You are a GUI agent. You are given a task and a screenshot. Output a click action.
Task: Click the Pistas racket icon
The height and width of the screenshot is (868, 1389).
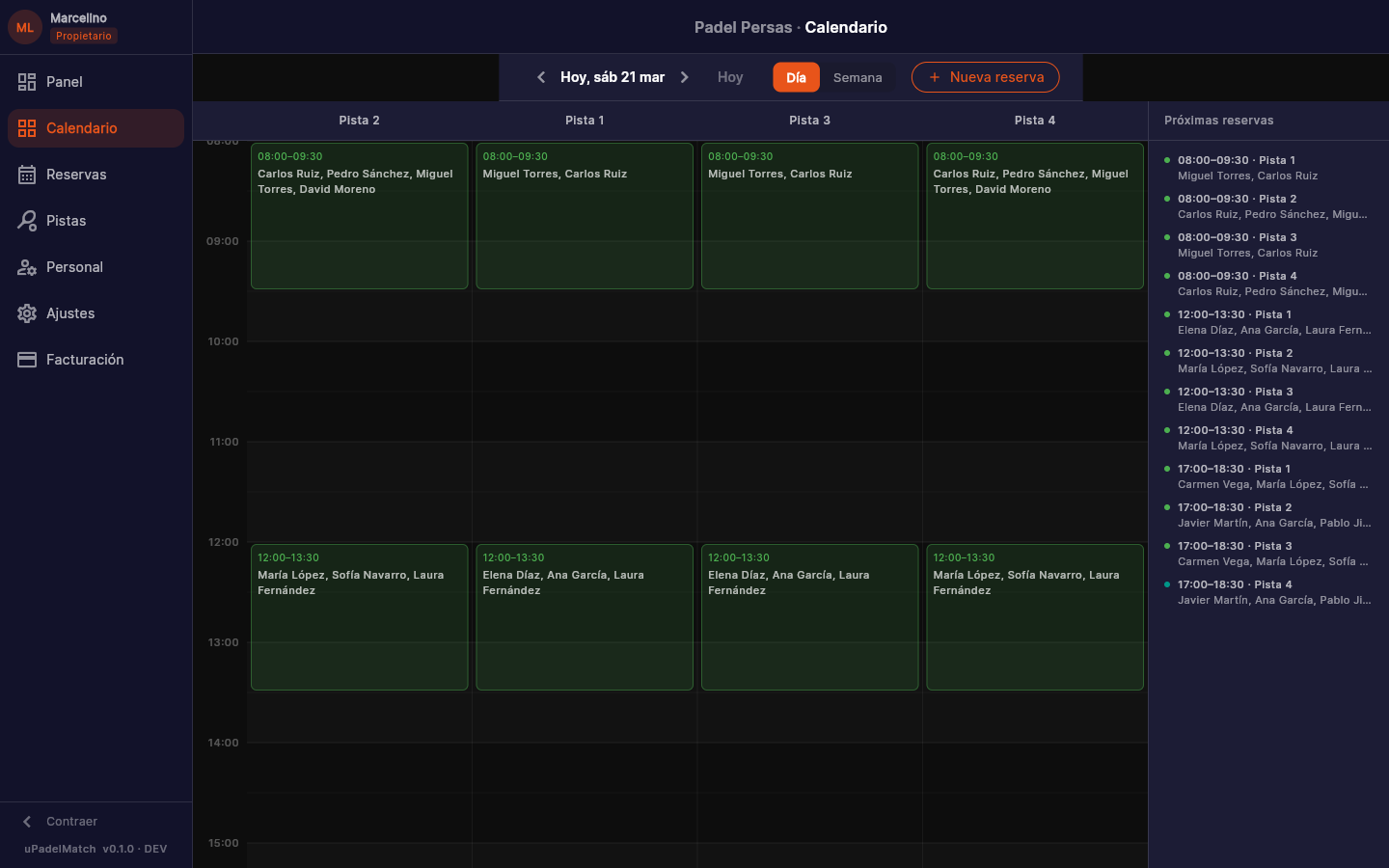(x=27, y=221)
